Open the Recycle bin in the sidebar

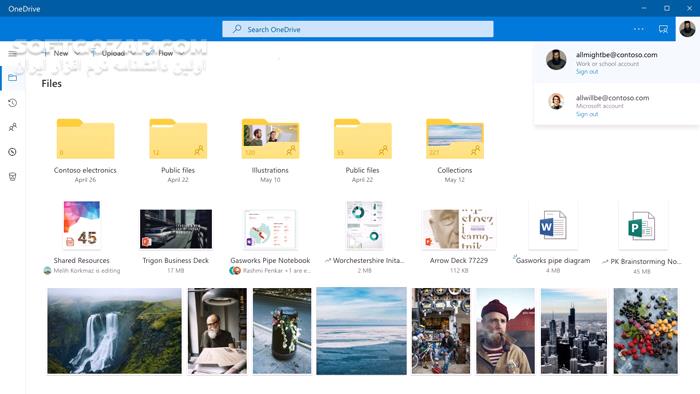point(12,177)
